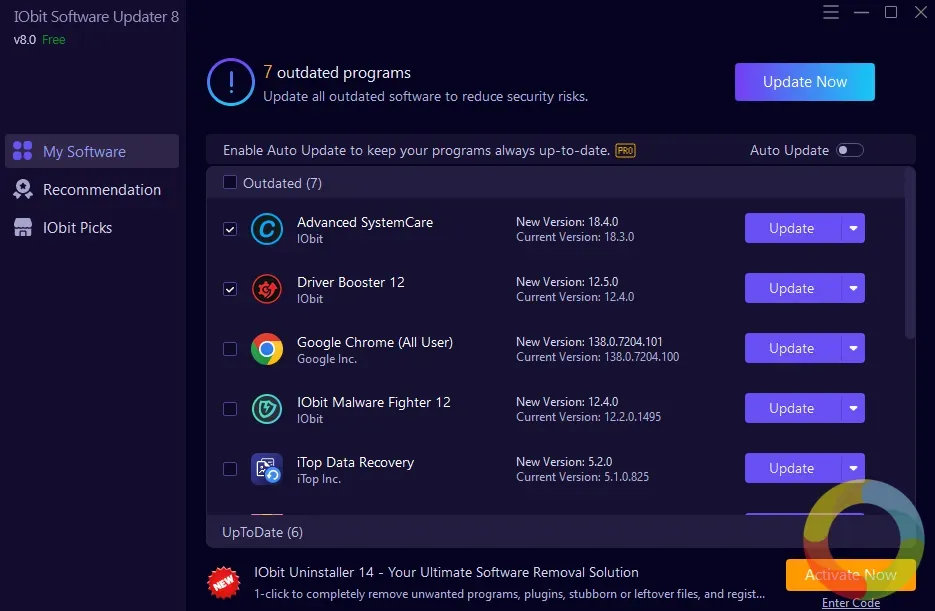Update Driver Booster 12 to 12.5.0
The width and height of the screenshot is (935, 611).
tap(792, 289)
